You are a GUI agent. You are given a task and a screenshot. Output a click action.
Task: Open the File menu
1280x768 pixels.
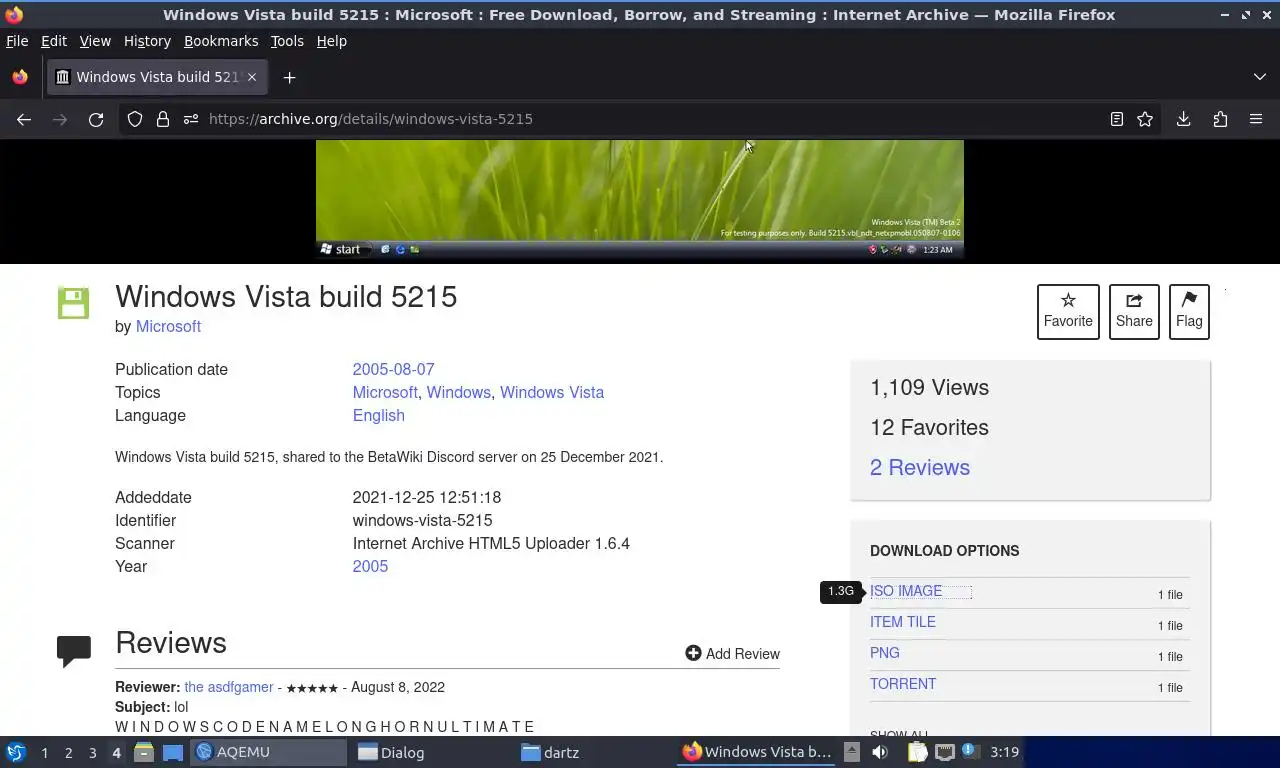click(x=17, y=41)
